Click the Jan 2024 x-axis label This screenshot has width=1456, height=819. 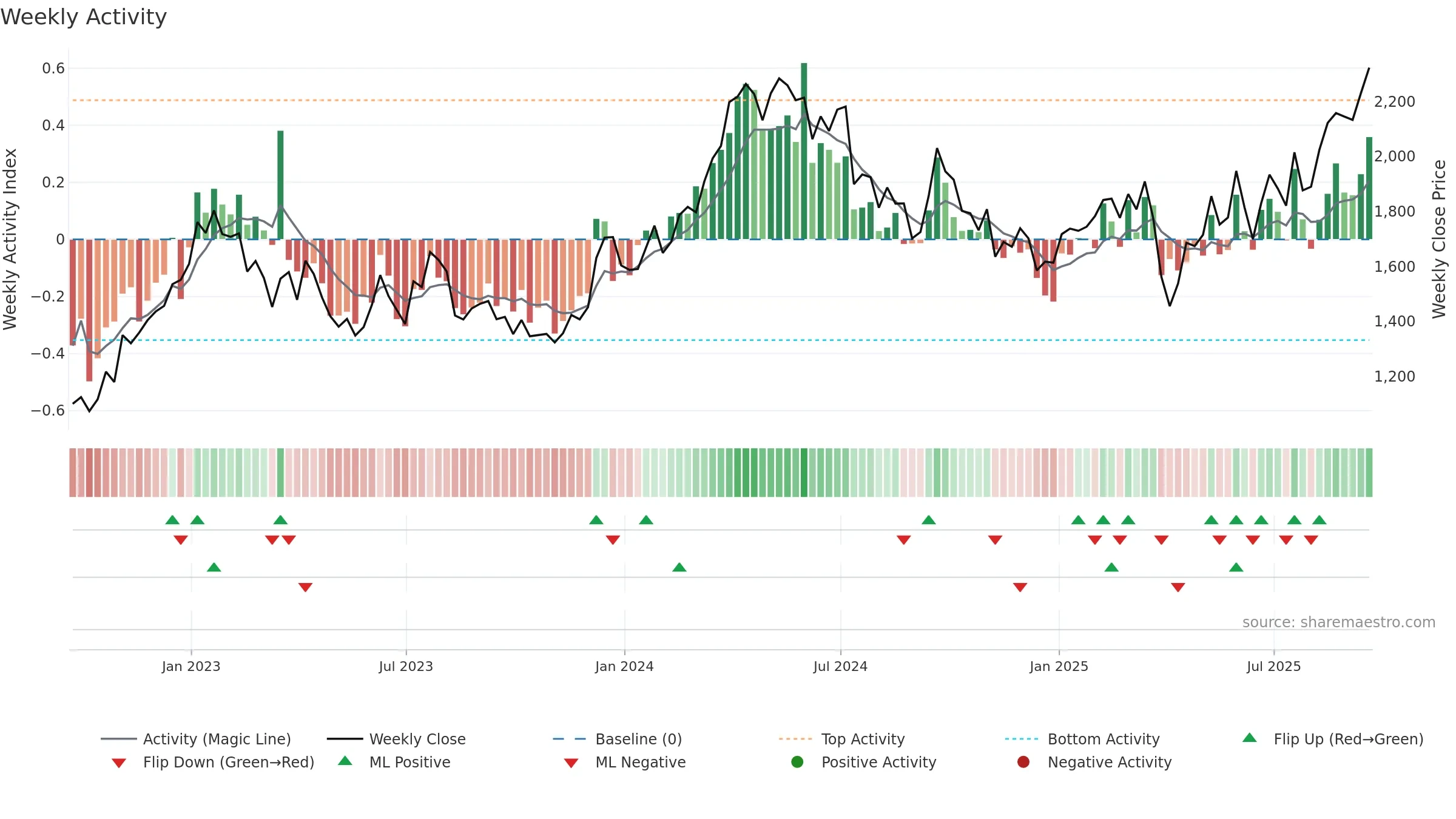[624, 666]
